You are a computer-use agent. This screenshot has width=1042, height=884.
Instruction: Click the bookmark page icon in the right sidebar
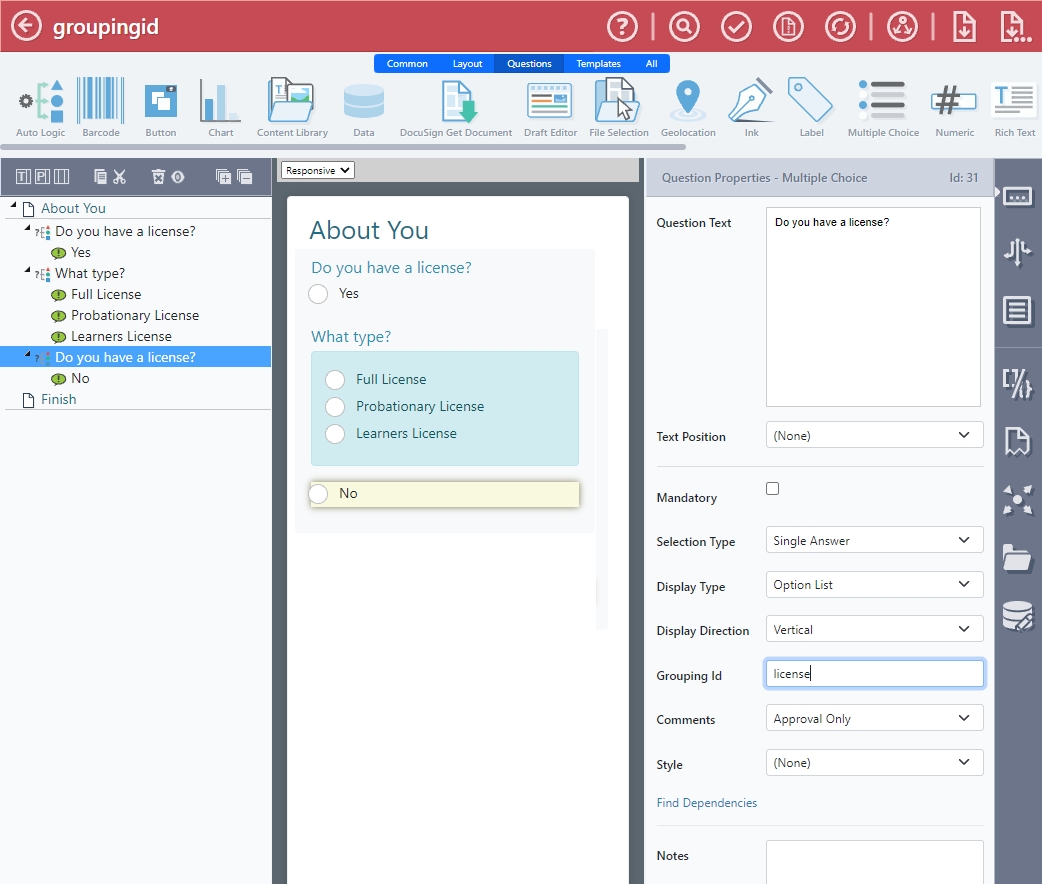[1017, 441]
